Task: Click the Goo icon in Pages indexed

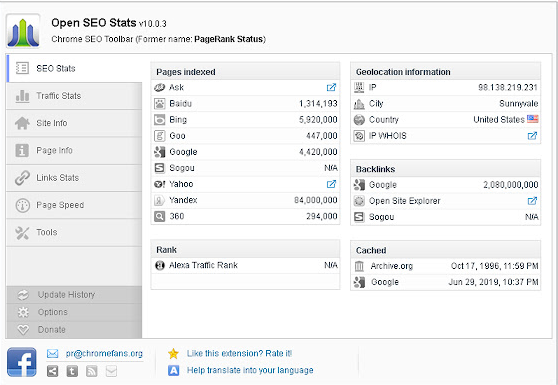Action: (159, 136)
